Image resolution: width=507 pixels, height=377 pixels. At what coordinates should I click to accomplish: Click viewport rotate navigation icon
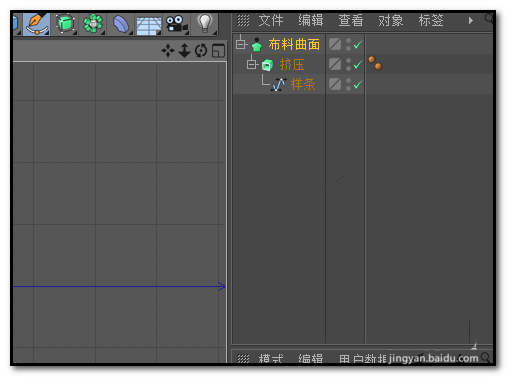click(201, 51)
